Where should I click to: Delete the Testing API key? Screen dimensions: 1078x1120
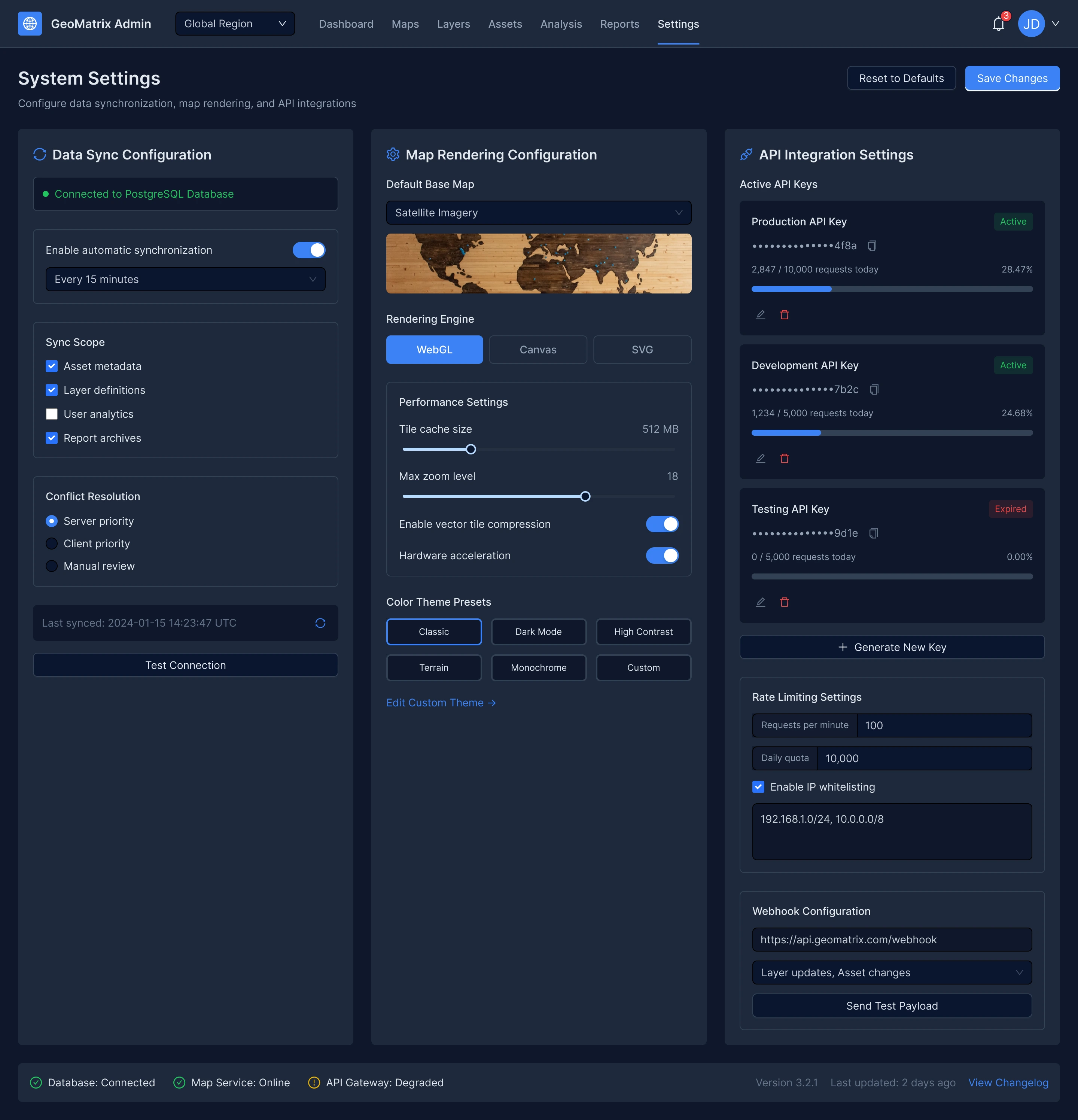(x=785, y=602)
